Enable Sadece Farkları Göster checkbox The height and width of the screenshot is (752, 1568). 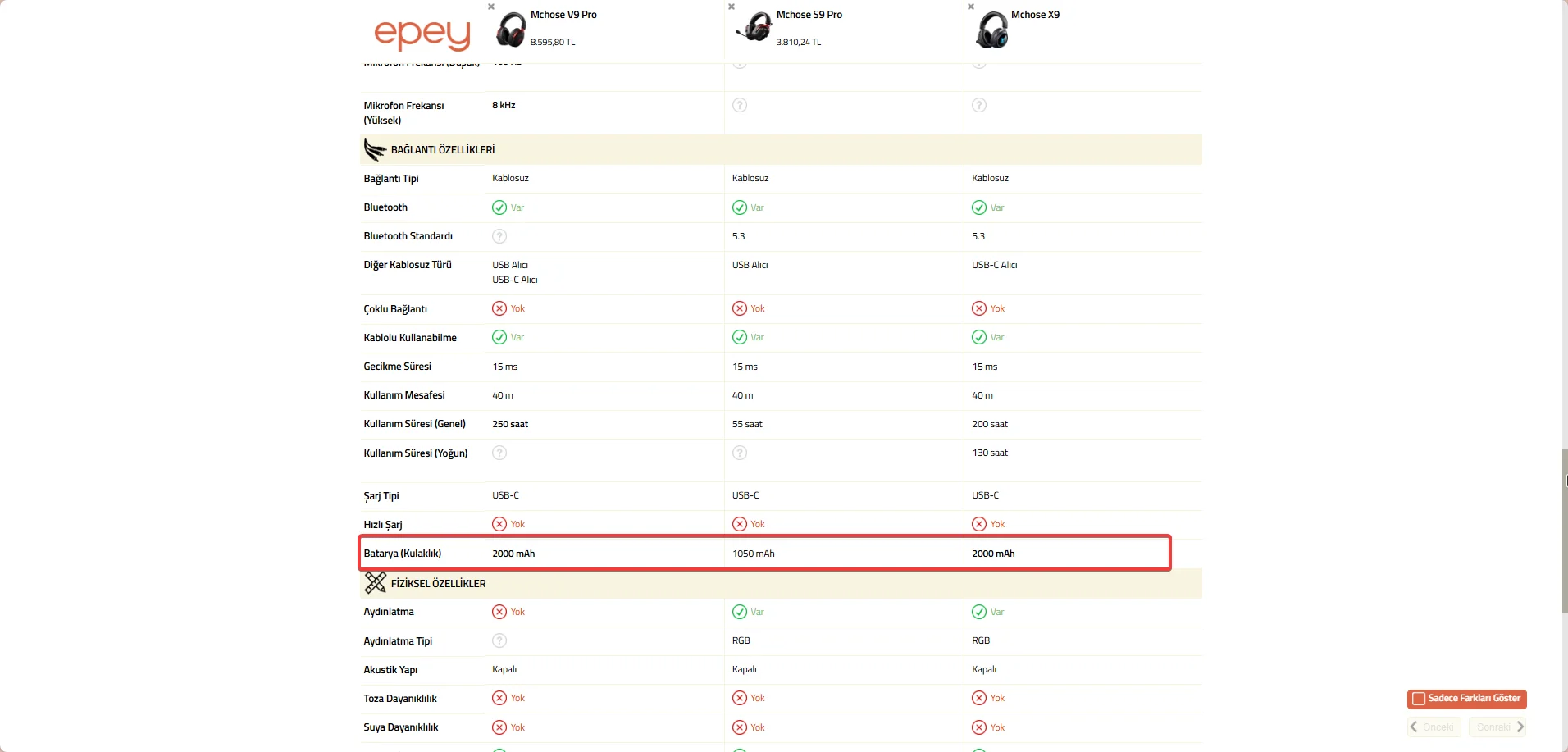pos(1419,700)
